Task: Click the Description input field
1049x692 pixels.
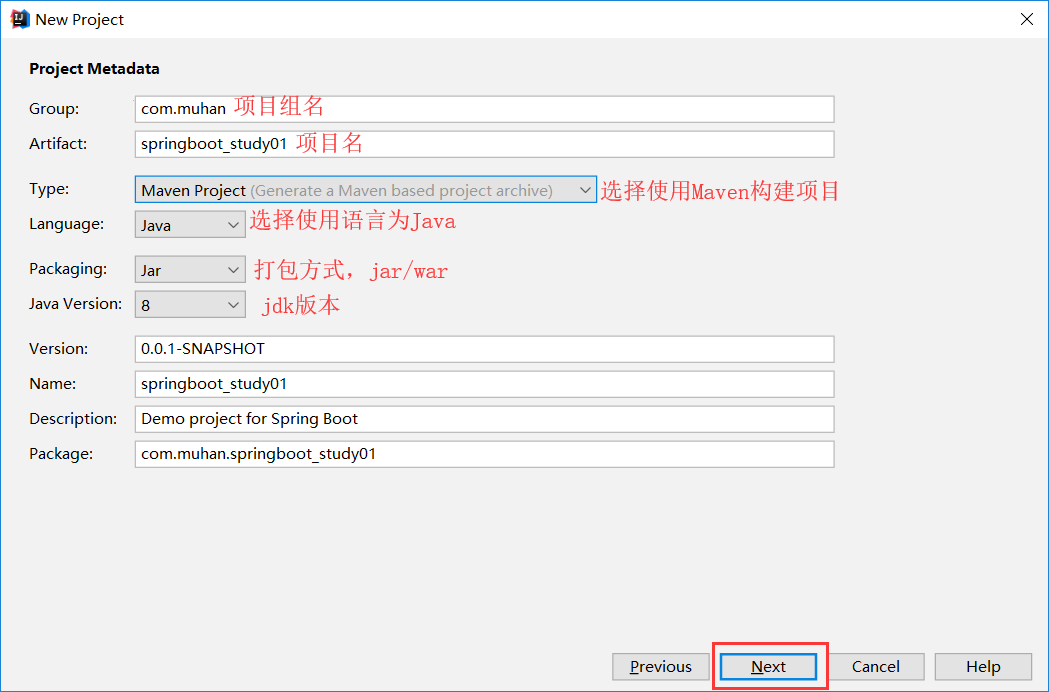Action: coord(484,419)
